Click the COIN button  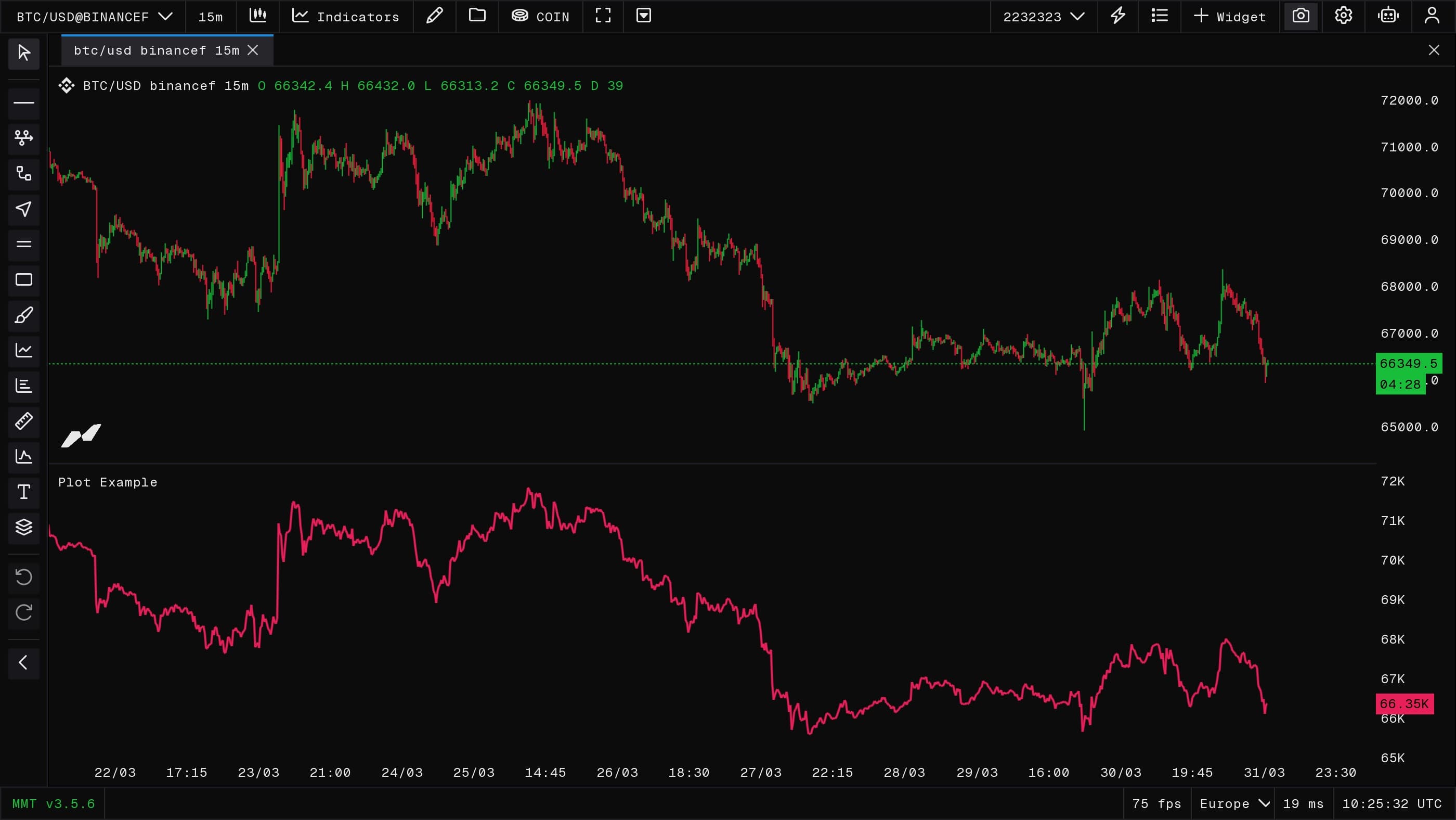click(540, 17)
